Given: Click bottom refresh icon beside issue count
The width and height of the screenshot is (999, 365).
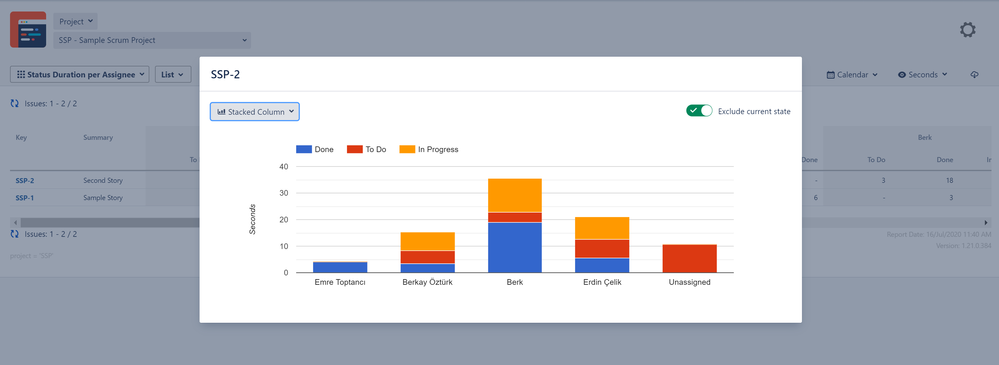Looking at the screenshot, I should point(15,234).
